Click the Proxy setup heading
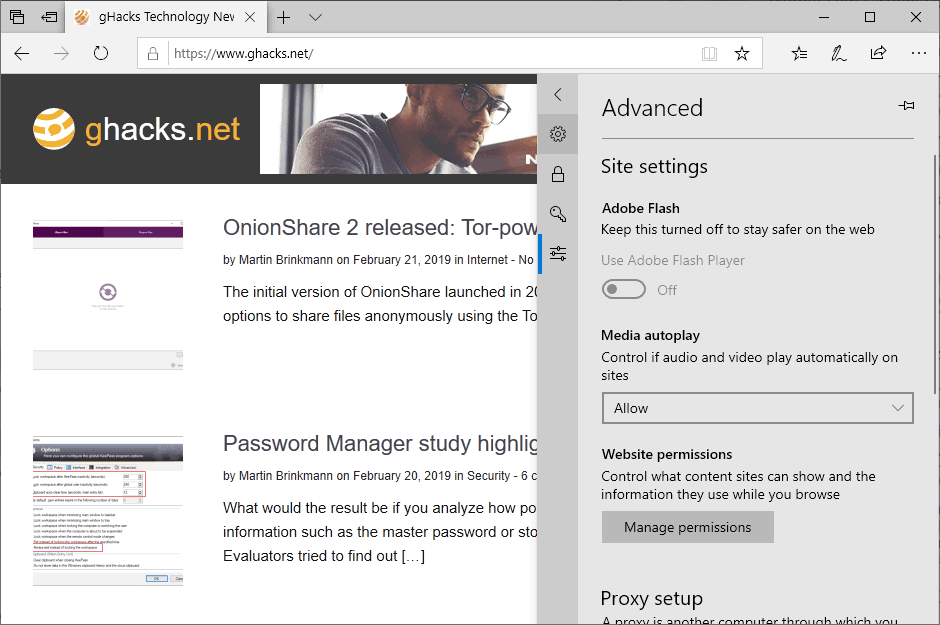 pyautogui.click(x=652, y=598)
